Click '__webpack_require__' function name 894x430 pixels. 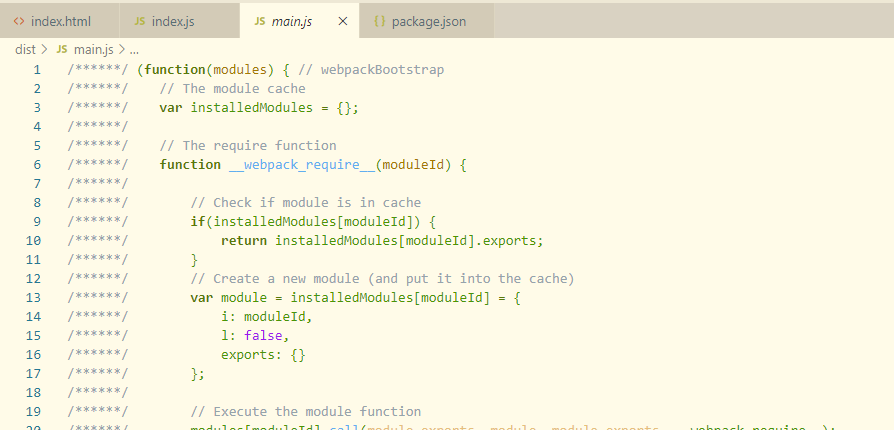(x=302, y=165)
